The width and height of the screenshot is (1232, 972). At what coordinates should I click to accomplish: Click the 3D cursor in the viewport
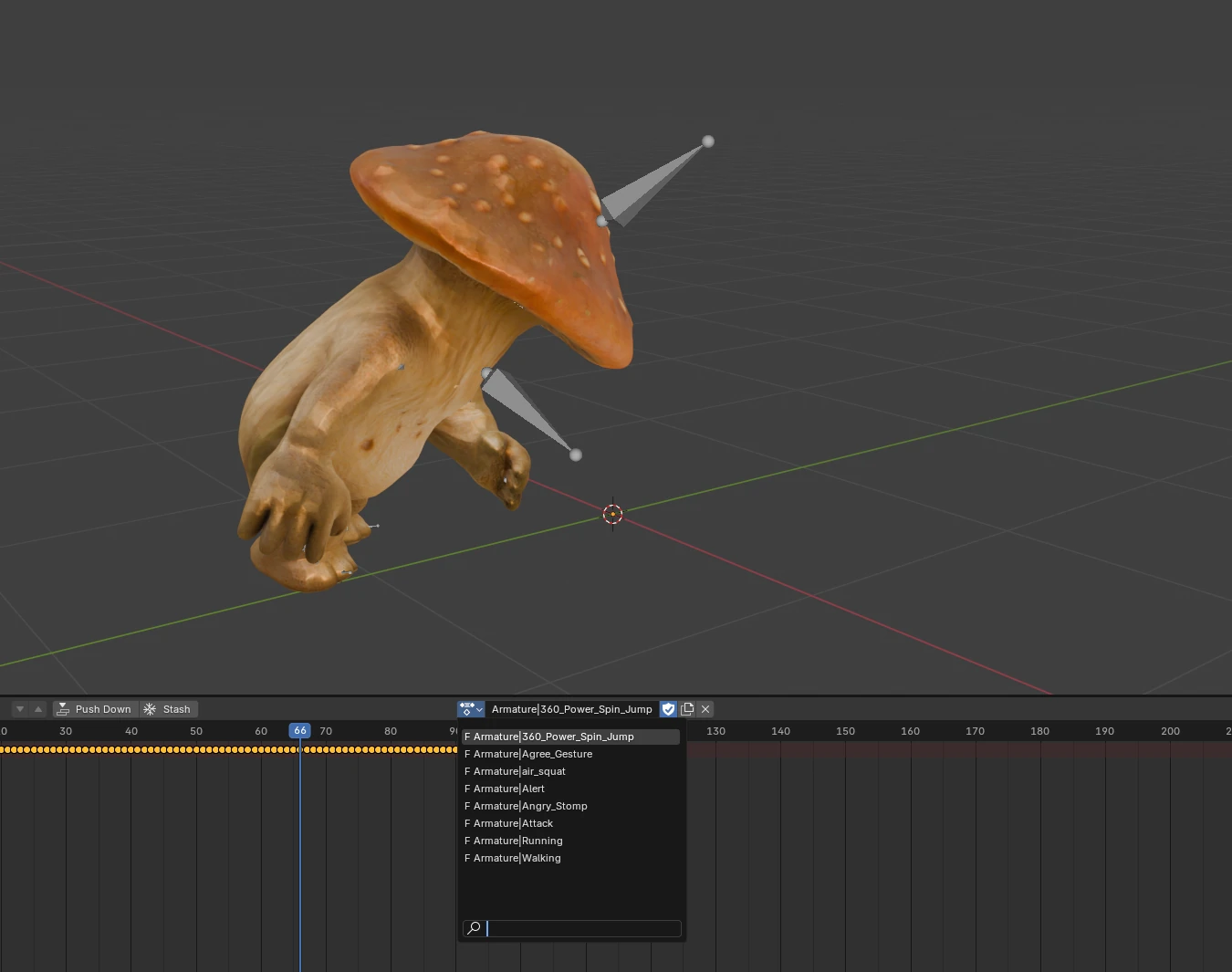pos(612,514)
